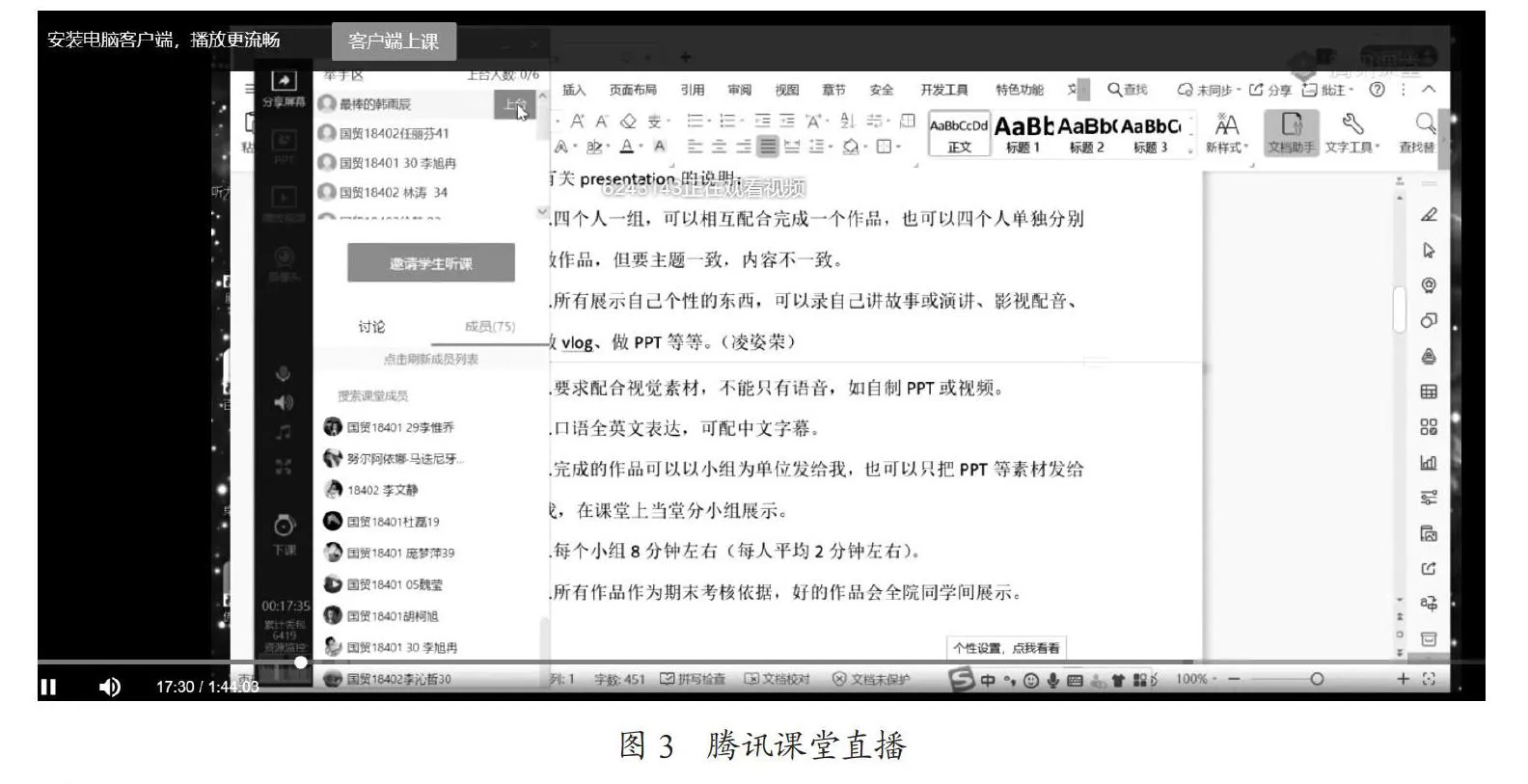Click the clear formatting eraser icon
This screenshot has width=1528, height=784.
(x=628, y=122)
